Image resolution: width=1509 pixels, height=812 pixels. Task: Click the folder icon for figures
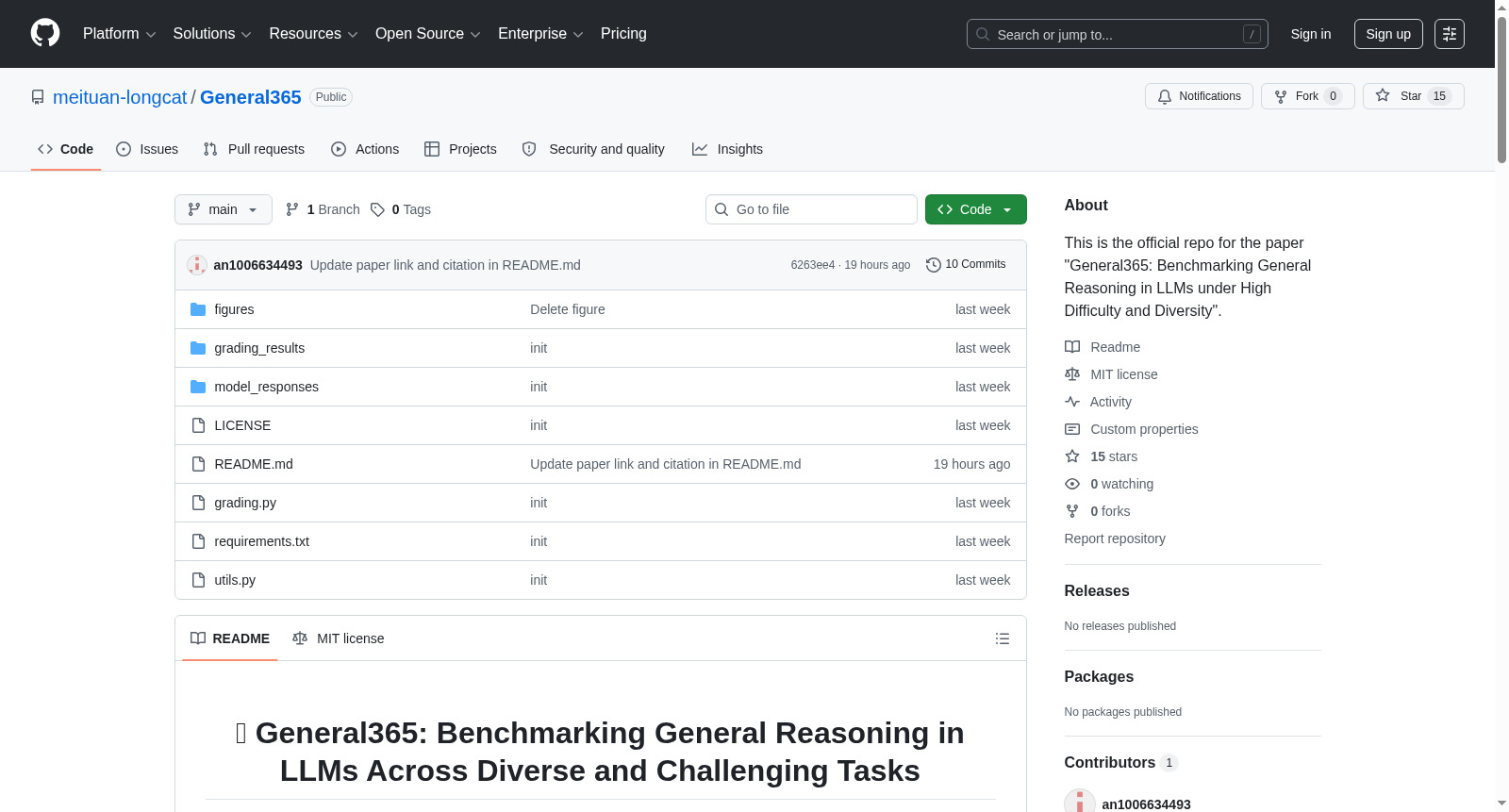pyautogui.click(x=198, y=309)
